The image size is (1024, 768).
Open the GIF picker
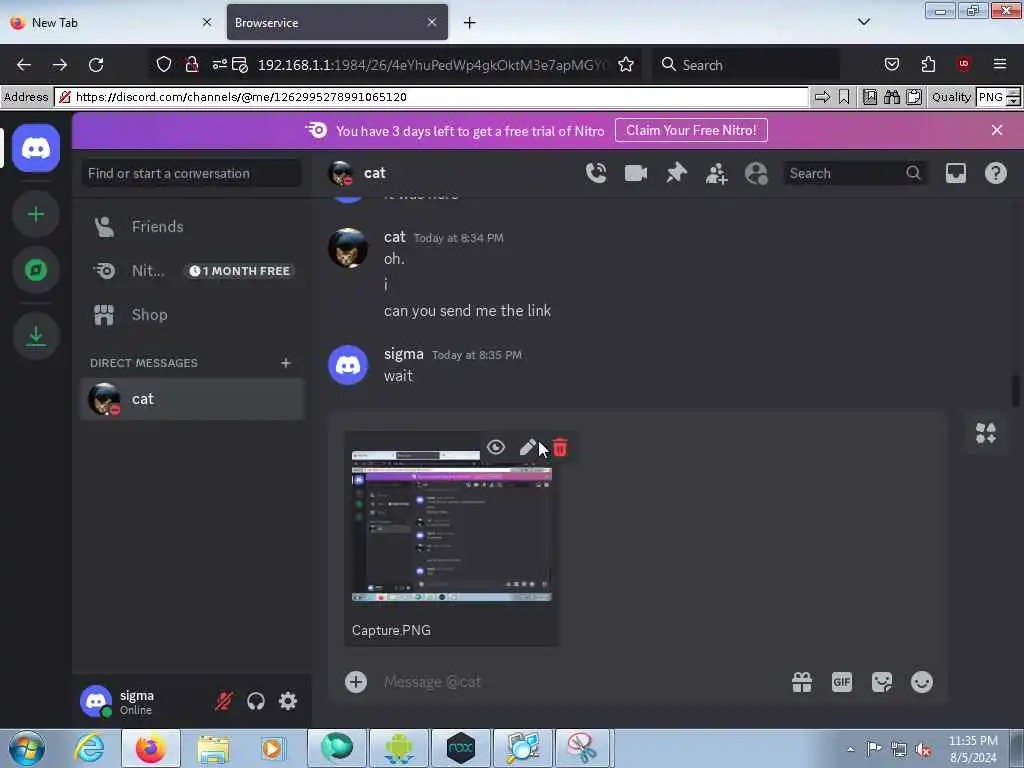point(842,682)
